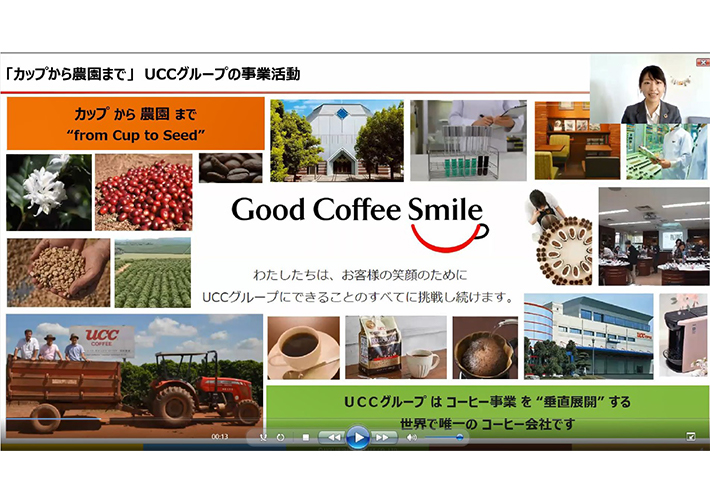Image resolution: width=710 pixels, height=502 pixels.
Task: Close the presenter webcam overlay
Action: tap(702, 62)
